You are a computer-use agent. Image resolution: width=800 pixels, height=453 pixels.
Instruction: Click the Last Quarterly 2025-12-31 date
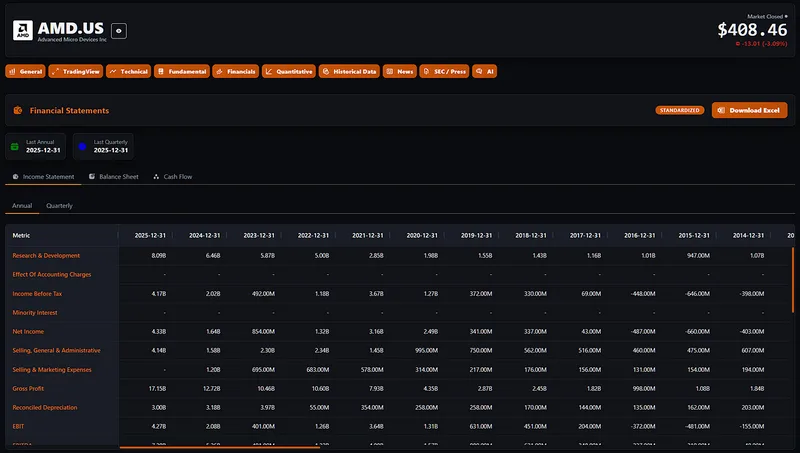[111, 150]
